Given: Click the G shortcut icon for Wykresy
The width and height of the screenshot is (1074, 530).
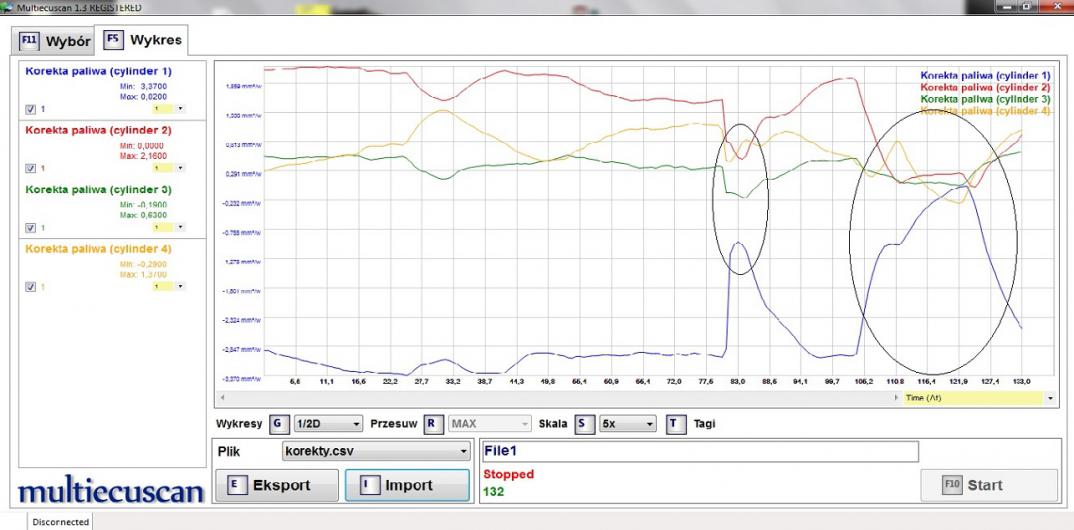Looking at the screenshot, I should tap(277, 424).
